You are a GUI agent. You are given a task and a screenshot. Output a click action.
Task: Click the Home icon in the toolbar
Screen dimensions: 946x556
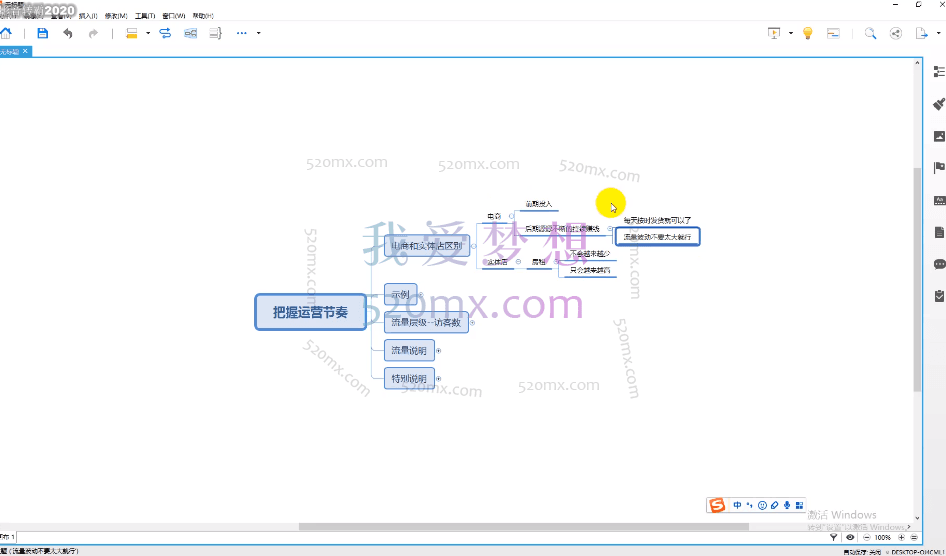coord(7,33)
